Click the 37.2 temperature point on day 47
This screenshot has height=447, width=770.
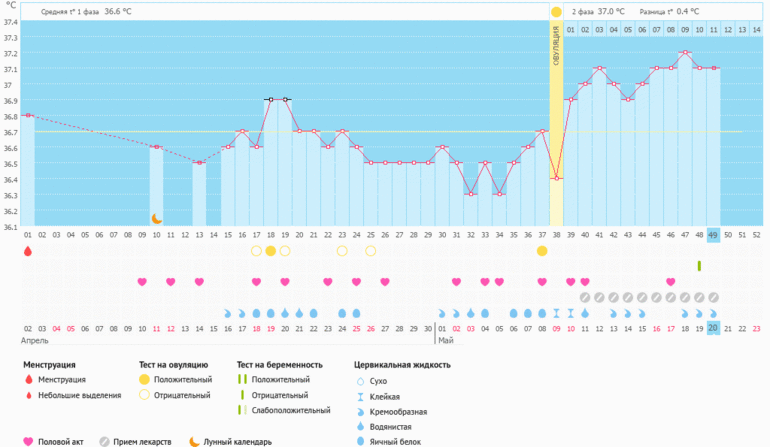point(685,53)
